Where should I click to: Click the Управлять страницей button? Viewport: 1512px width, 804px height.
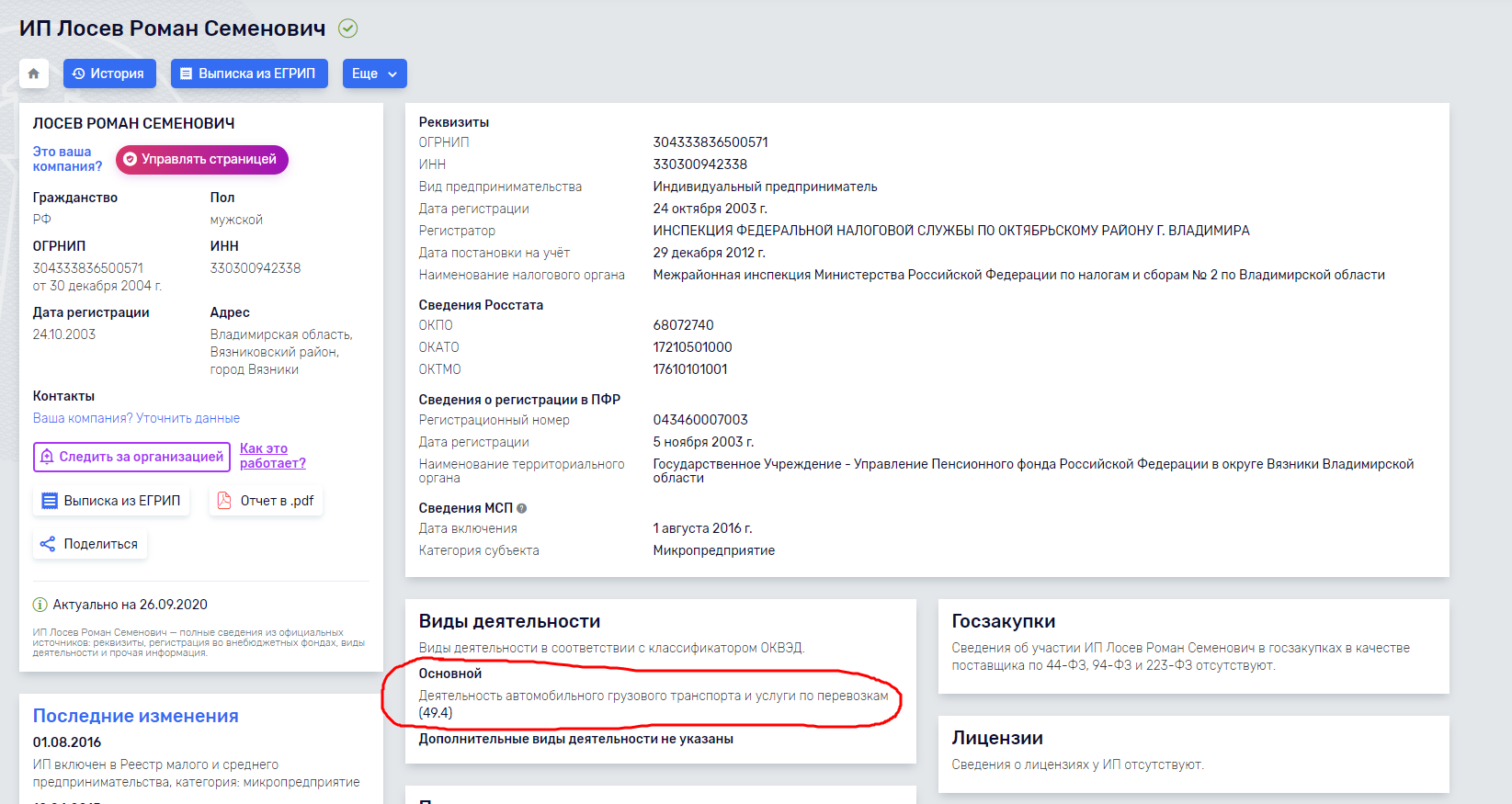coord(202,159)
